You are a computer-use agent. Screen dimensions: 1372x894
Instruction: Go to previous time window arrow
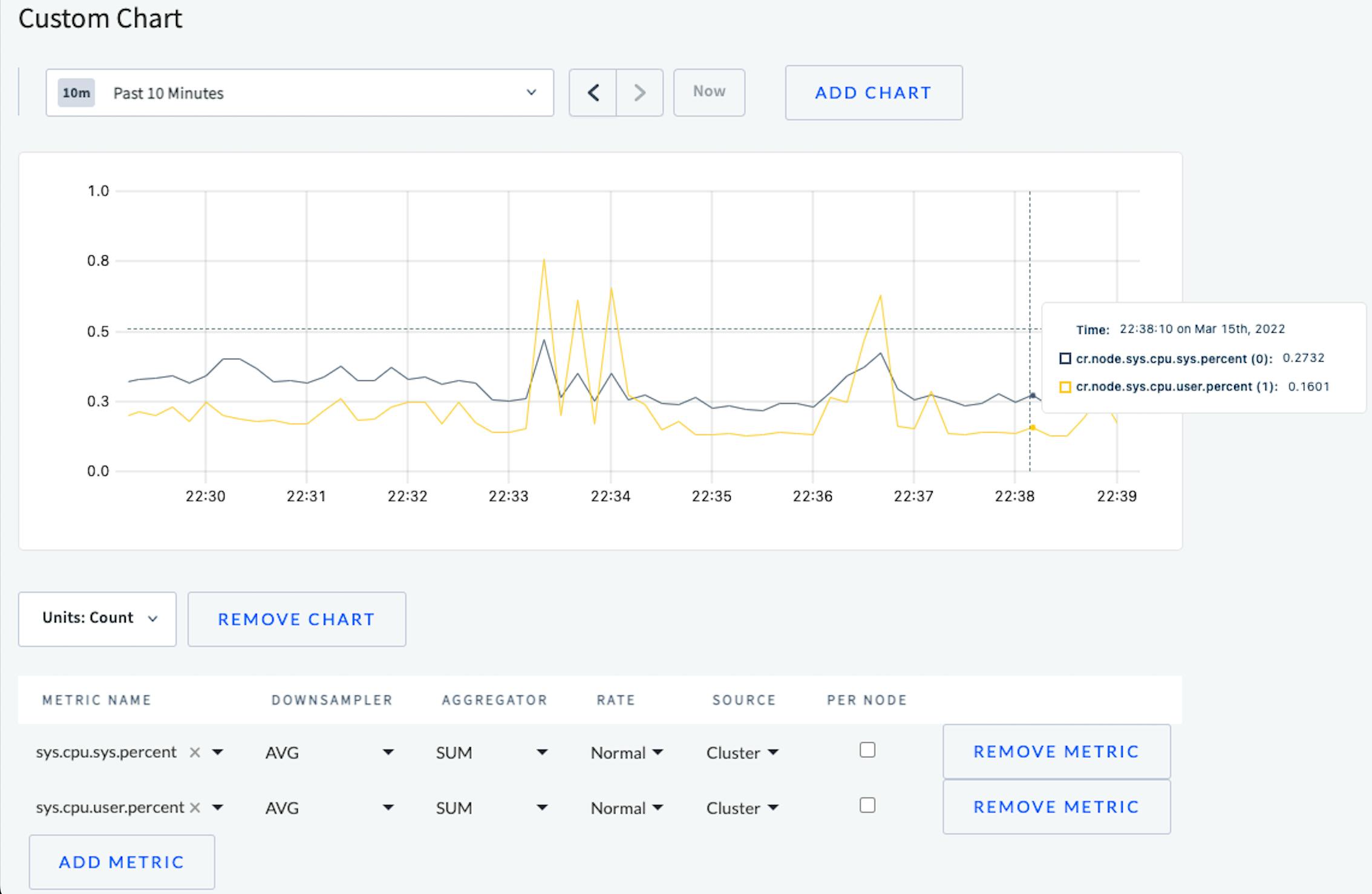593,93
